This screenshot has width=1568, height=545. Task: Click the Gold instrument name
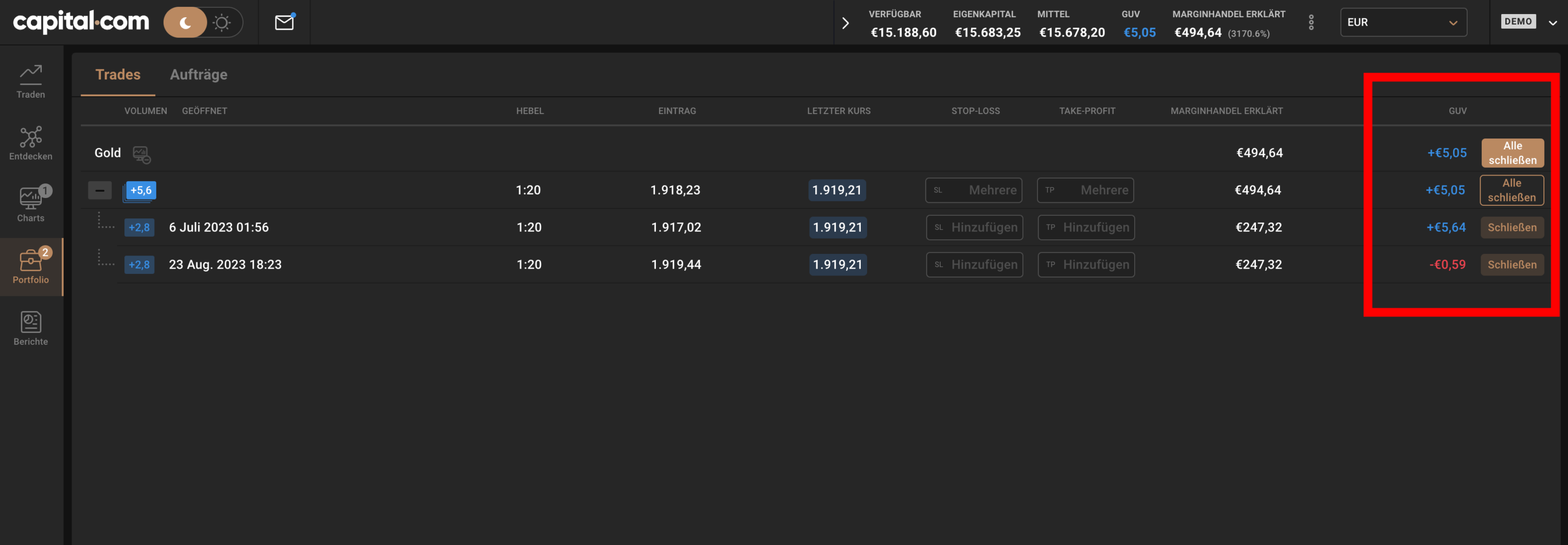pos(108,153)
